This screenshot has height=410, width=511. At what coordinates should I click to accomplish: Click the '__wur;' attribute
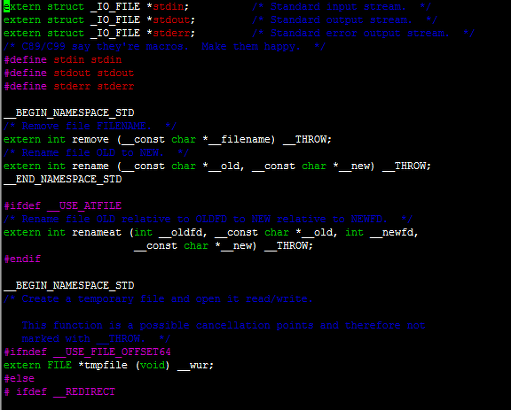(x=195, y=365)
